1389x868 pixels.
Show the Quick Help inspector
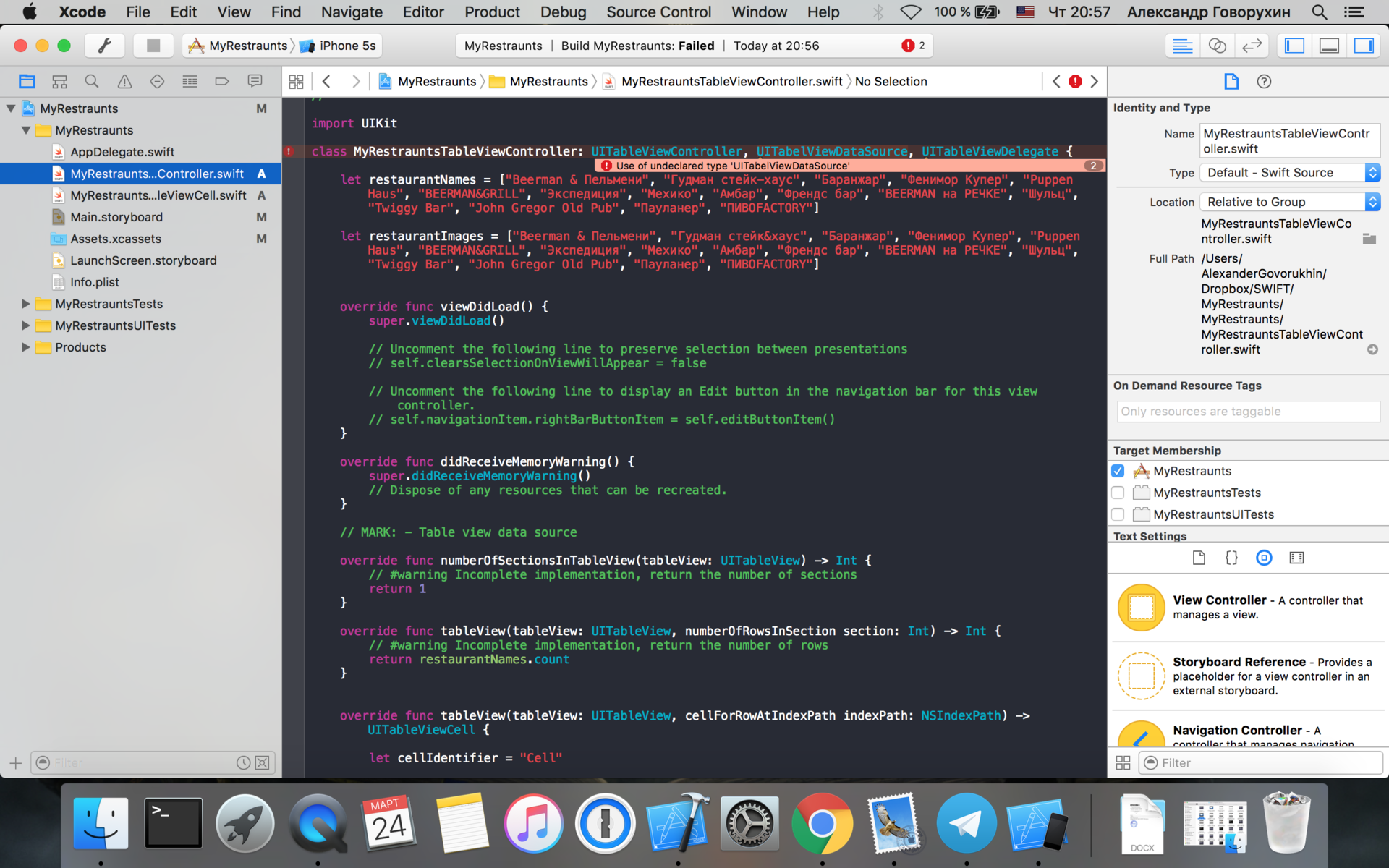pyautogui.click(x=1264, y=81)
